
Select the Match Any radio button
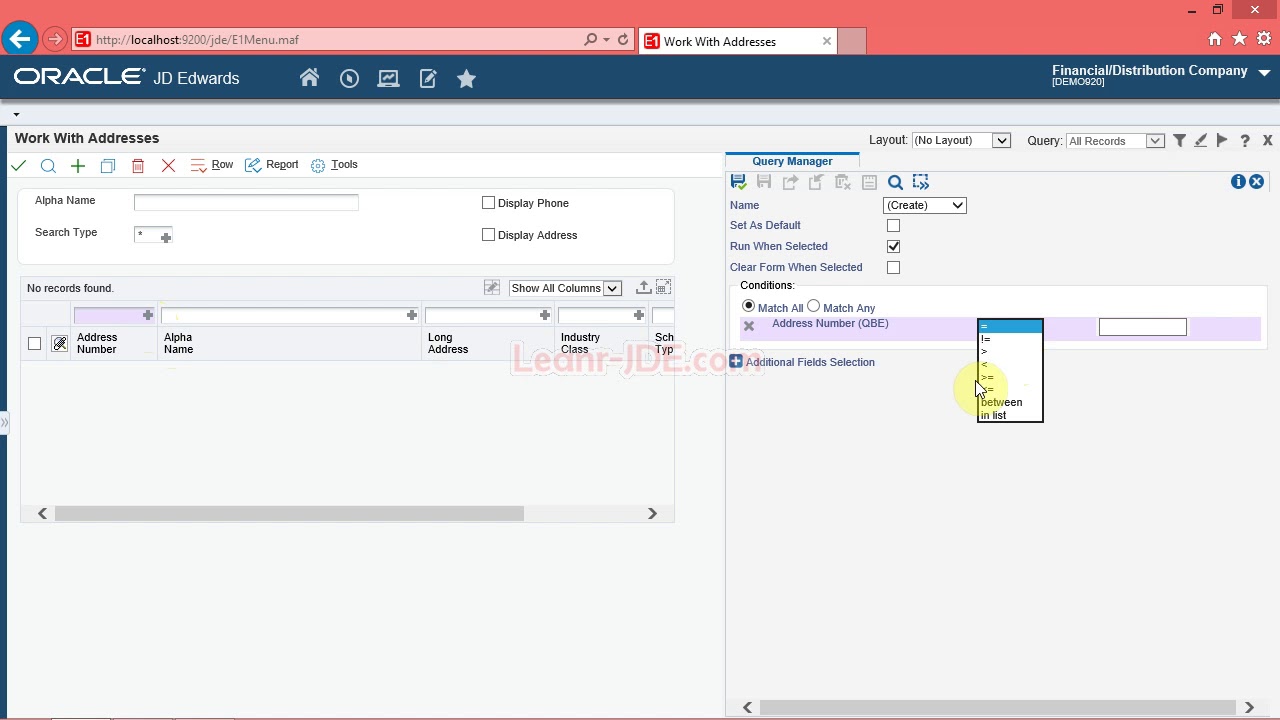[x=813, y=306]
